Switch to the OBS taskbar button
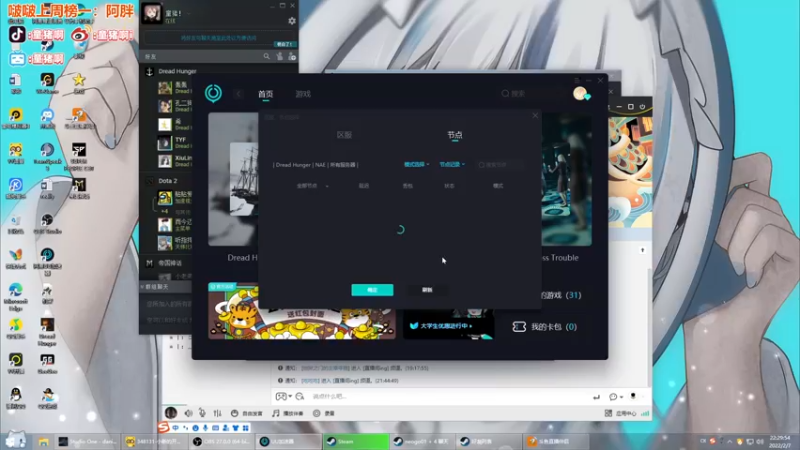Image resolution: width=800 pixels, height=450 pixels. coord(222,441)
